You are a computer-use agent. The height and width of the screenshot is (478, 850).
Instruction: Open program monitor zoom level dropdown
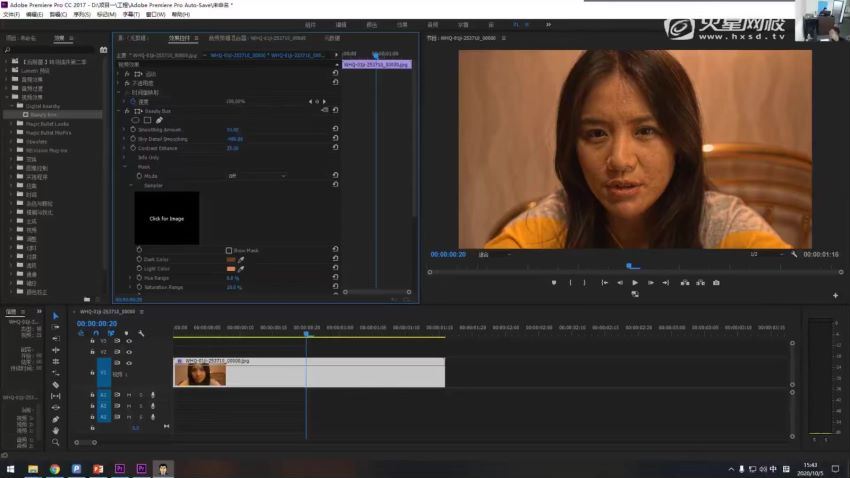pos(494,254)
